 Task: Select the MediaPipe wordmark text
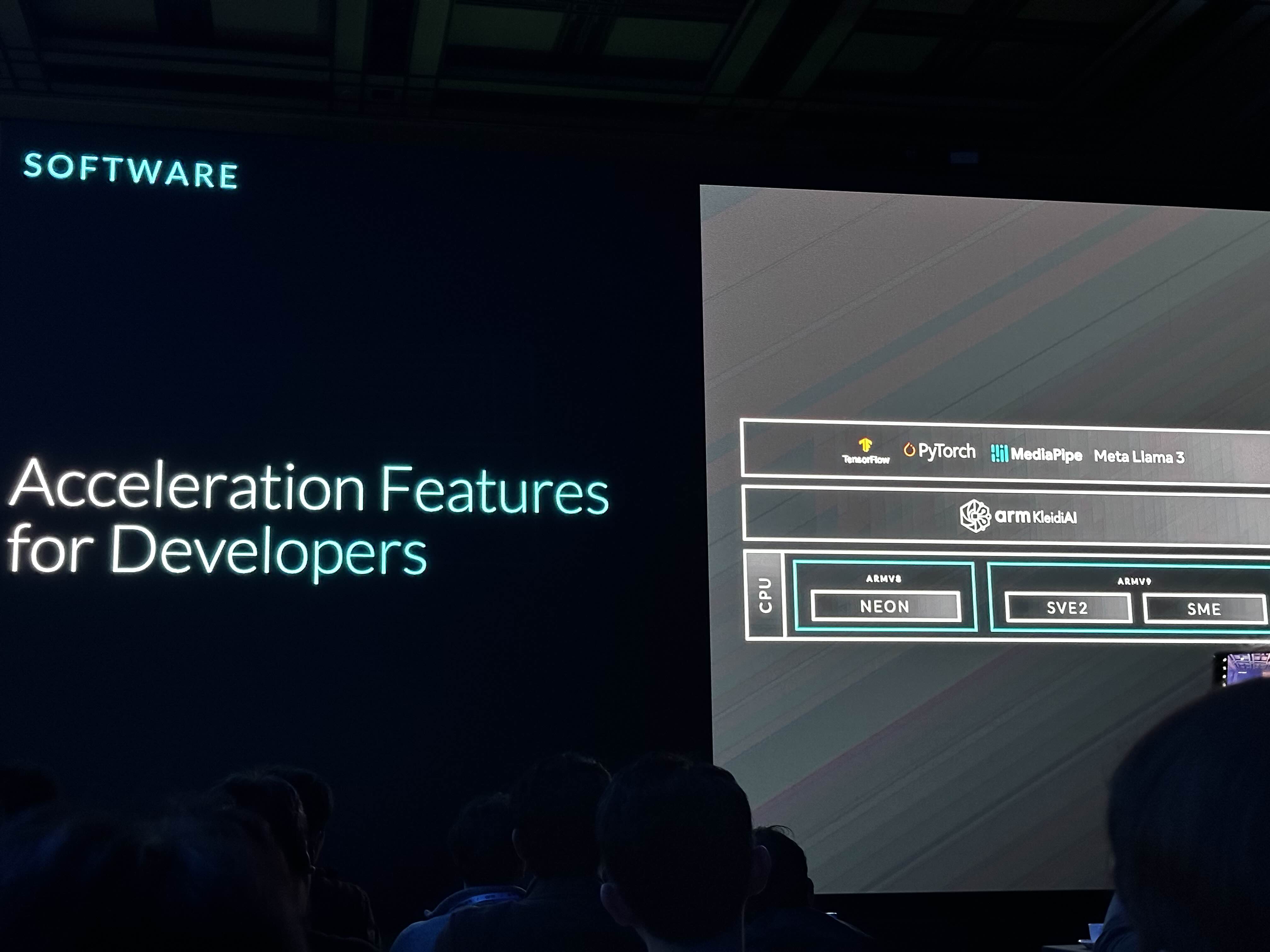(x=1046, y=455)
